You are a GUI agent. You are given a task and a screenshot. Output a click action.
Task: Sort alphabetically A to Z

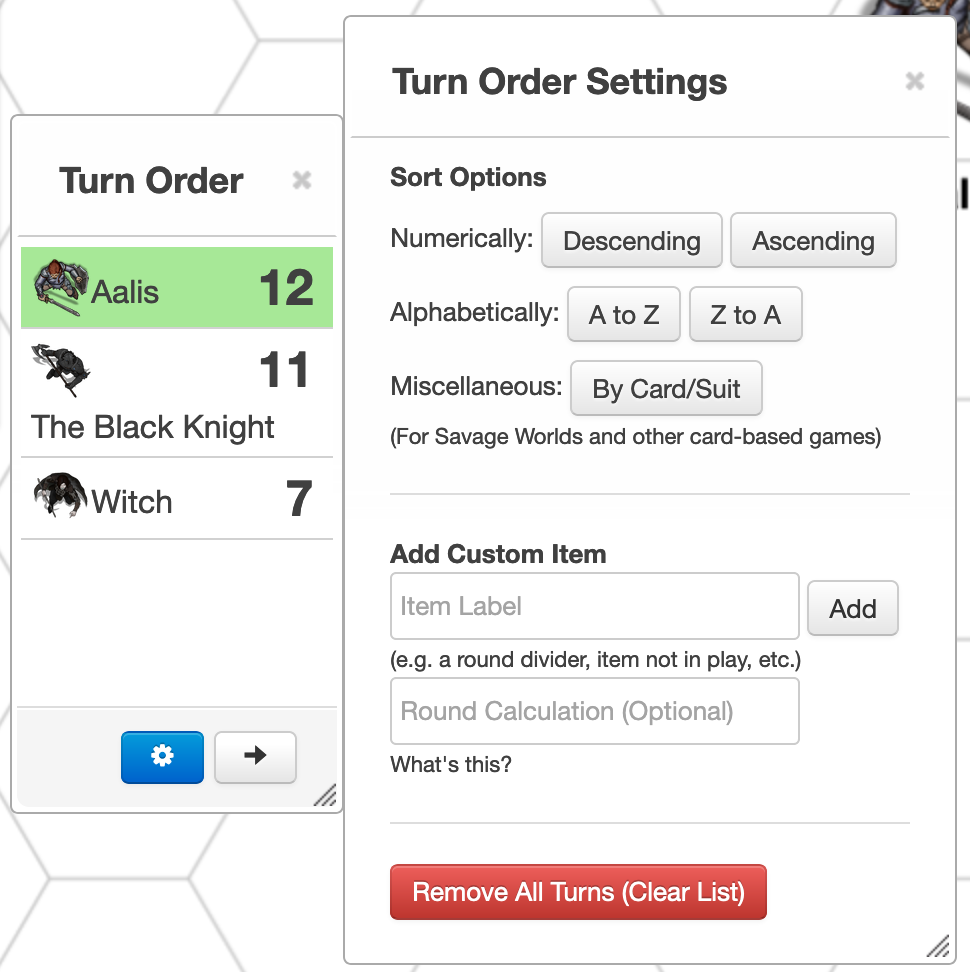pyautogui.click(x=624, y=314)
